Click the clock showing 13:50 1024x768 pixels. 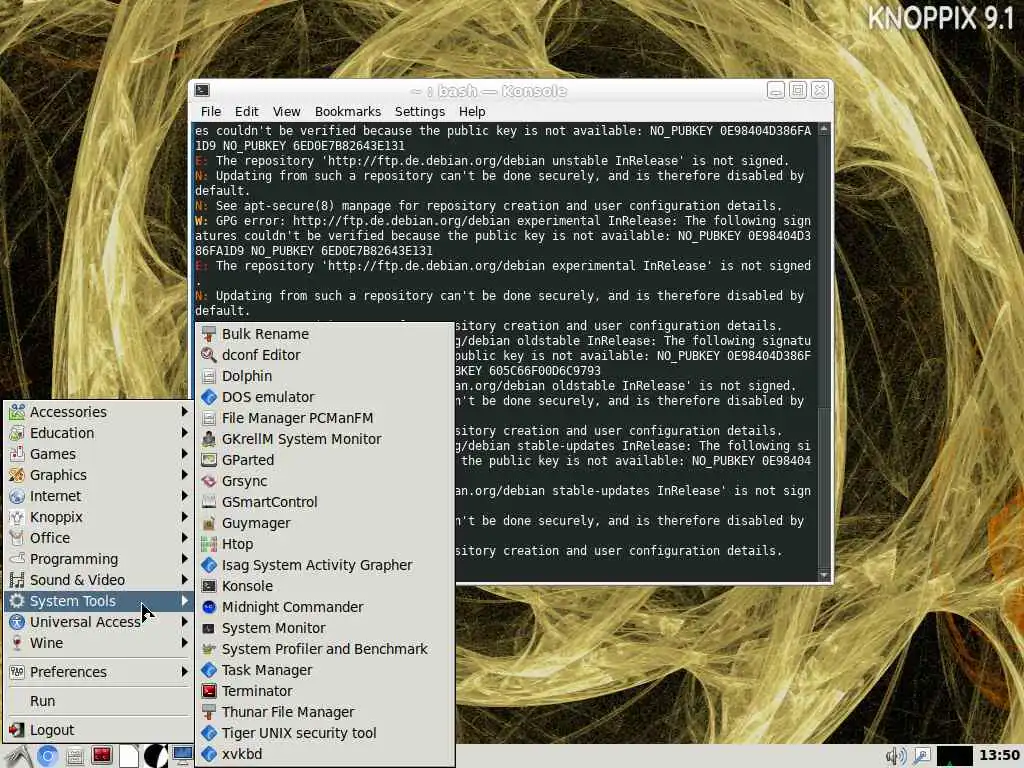tap(999, 756)
